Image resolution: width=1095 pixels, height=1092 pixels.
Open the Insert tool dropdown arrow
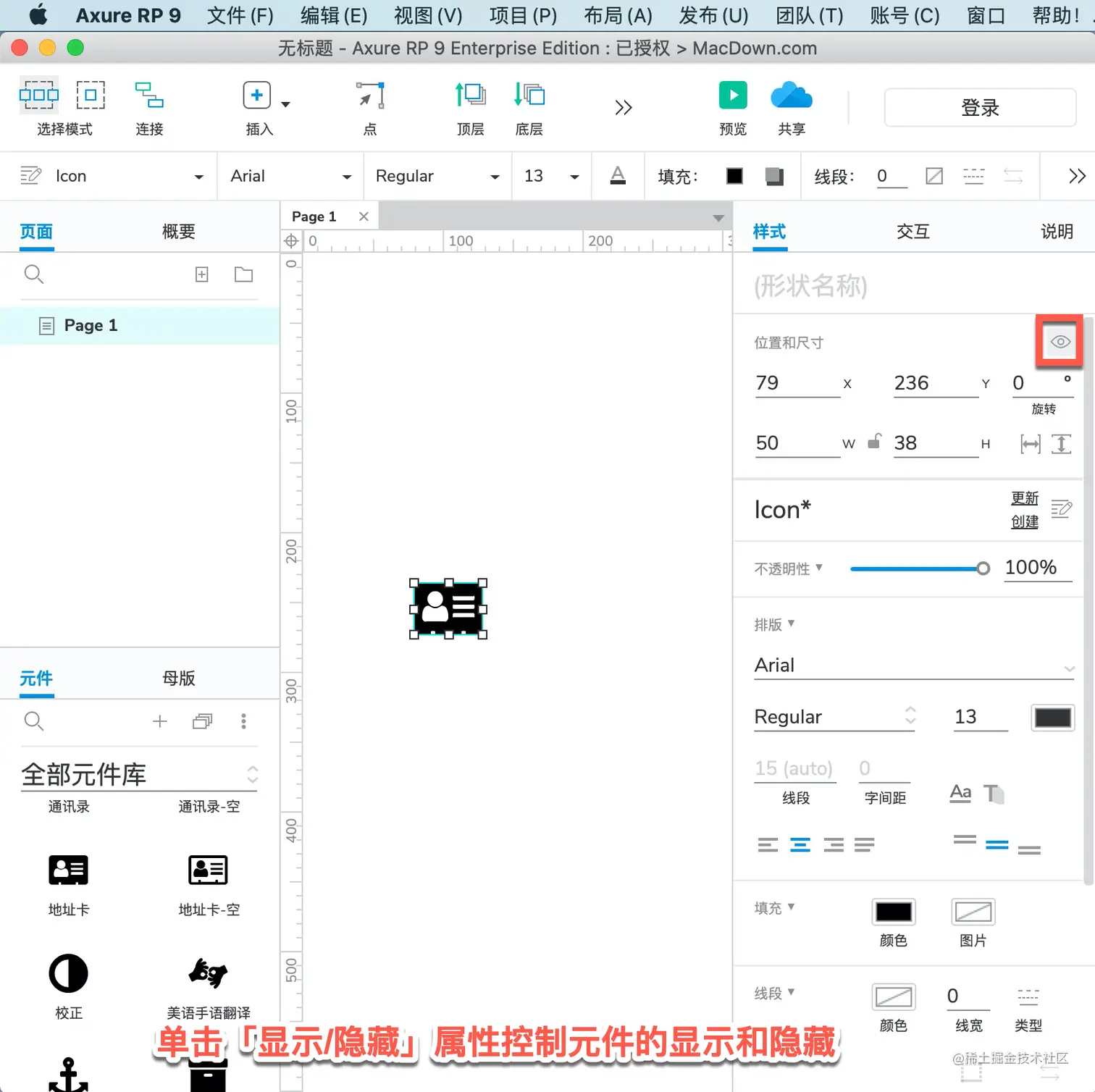(x=286, y=104)
